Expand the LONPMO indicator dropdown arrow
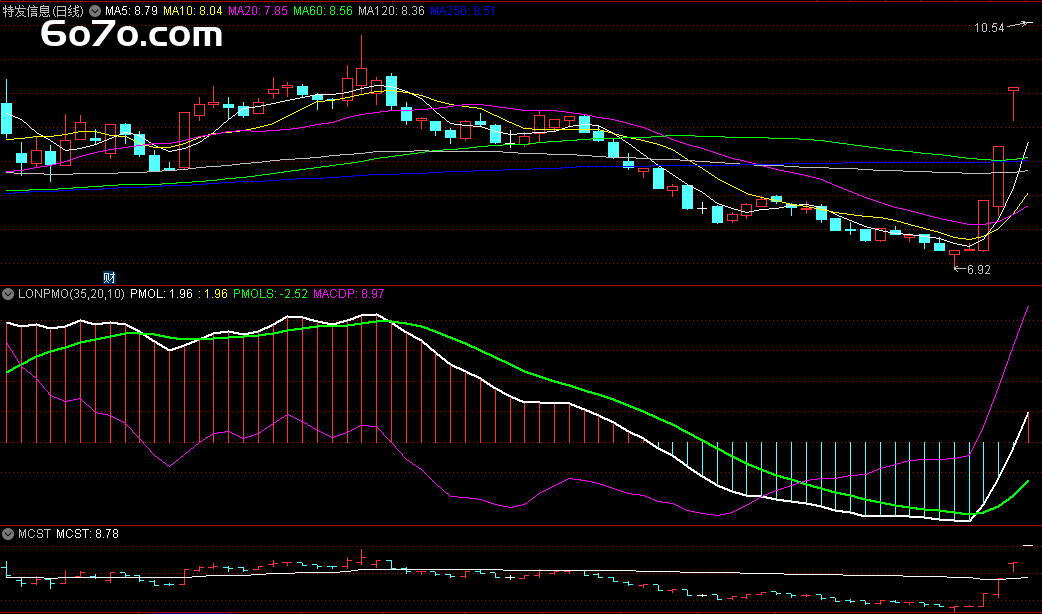 9,294
